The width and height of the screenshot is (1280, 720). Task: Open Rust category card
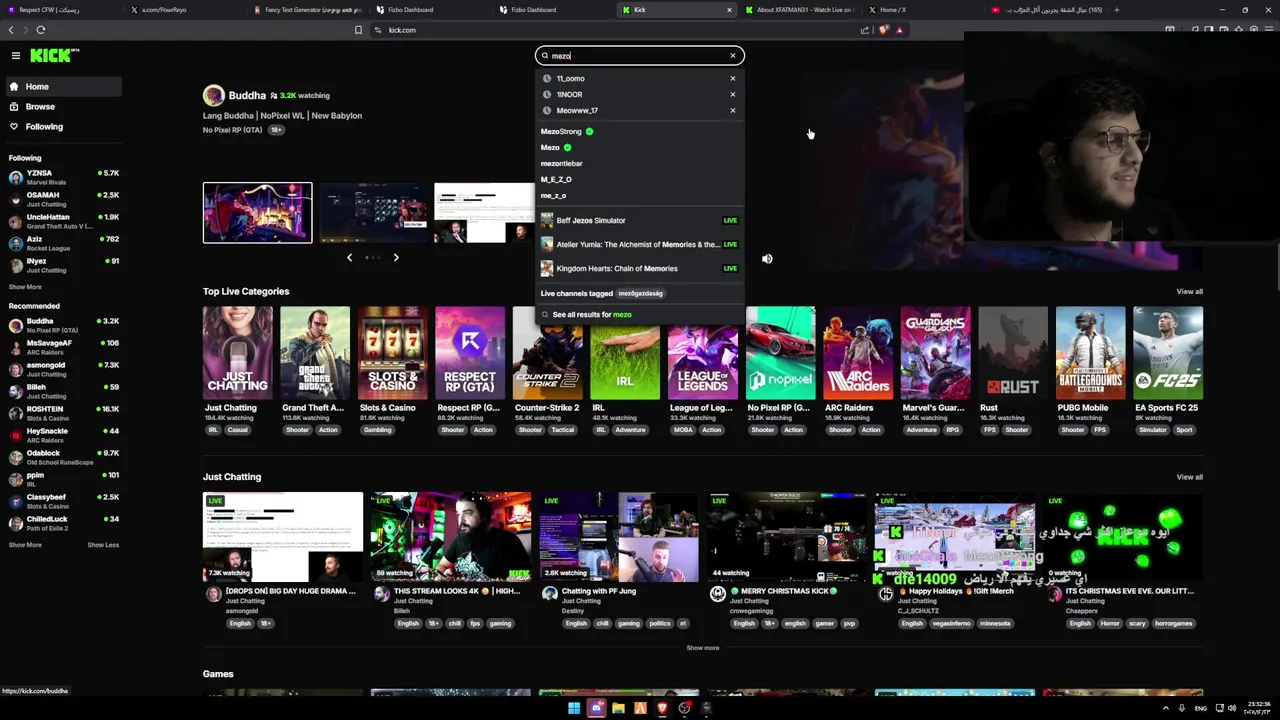pos(1012,353)
